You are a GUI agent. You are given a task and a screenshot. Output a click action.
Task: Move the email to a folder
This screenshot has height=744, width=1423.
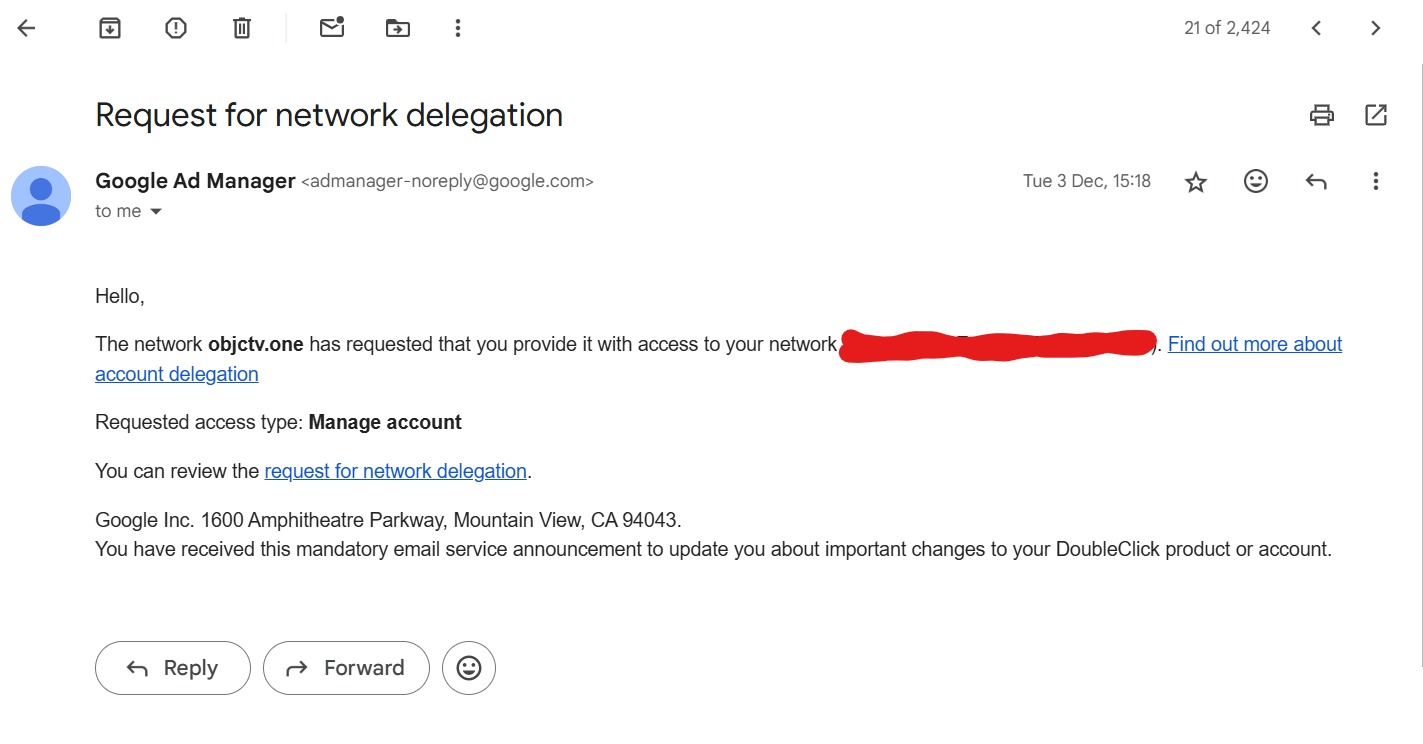pyautogui.click(x=397, y=28)
